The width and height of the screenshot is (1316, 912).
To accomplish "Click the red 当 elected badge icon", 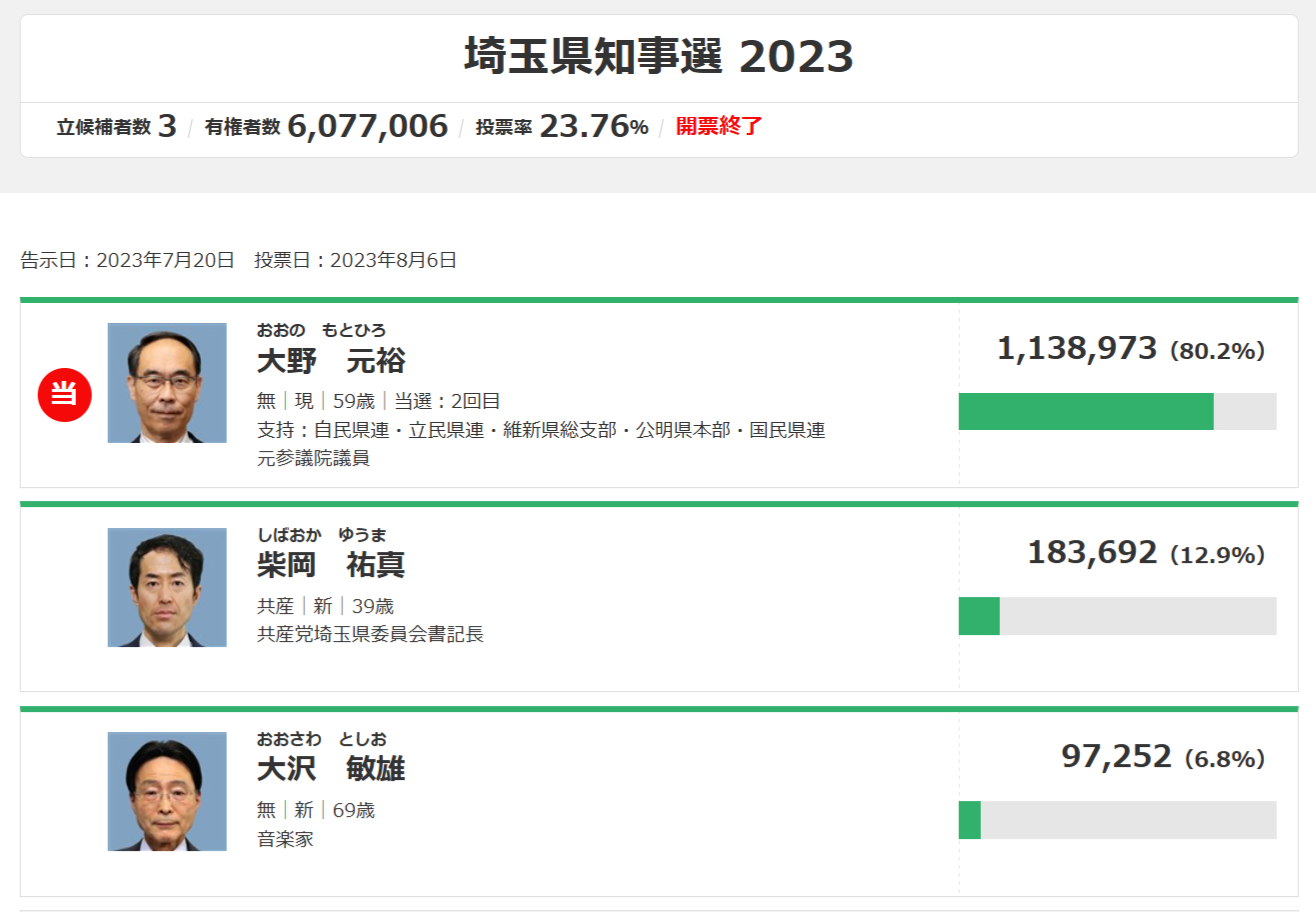I will 65,394.
